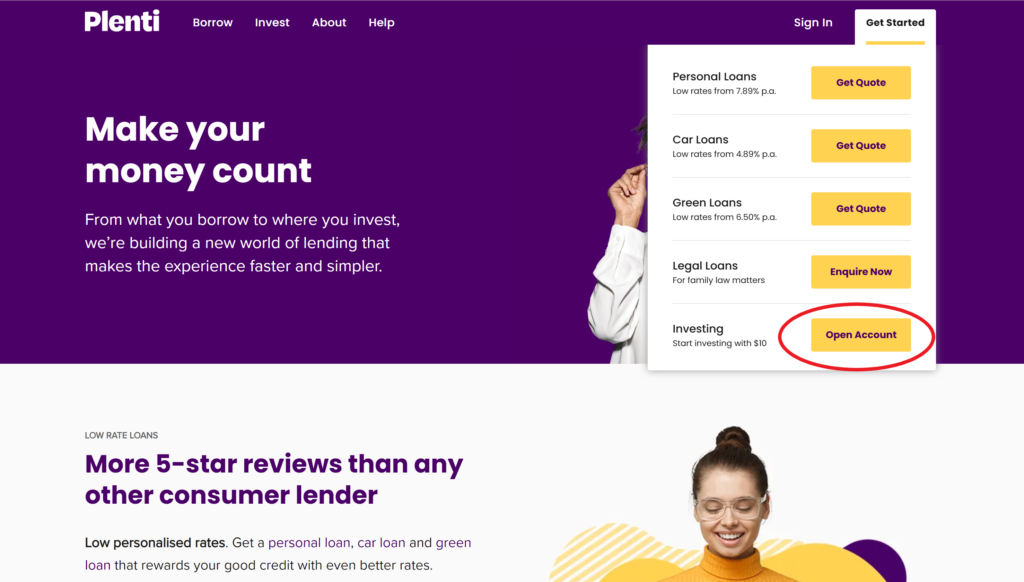Open the Borrow menu
This screenshot has width=1024, height=582.
pyautogui.click(x=212, y=22)
